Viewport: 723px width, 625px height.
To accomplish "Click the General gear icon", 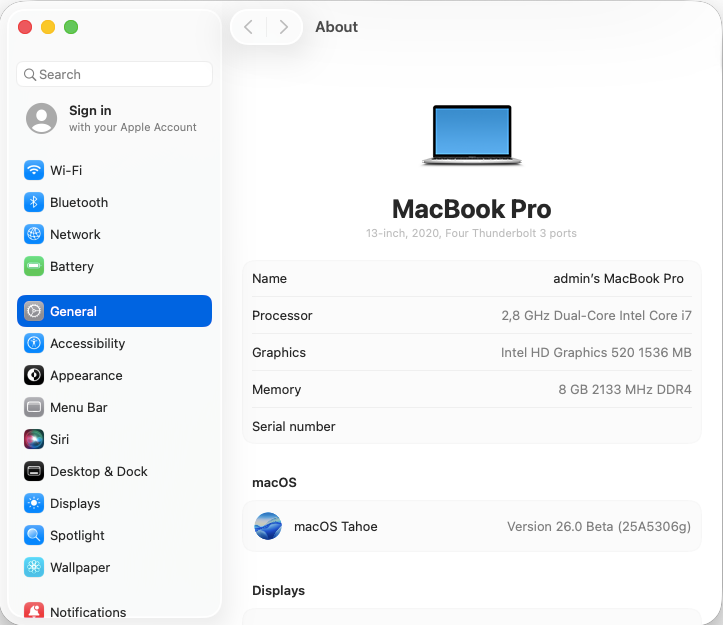I will 34,311.
